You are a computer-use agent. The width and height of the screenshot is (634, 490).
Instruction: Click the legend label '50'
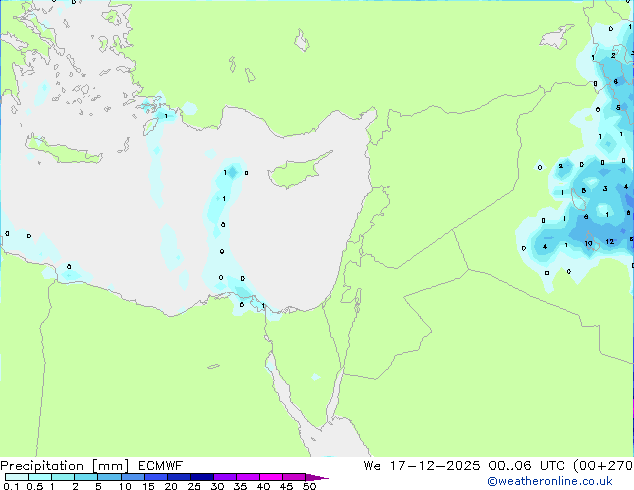point(309,486)
